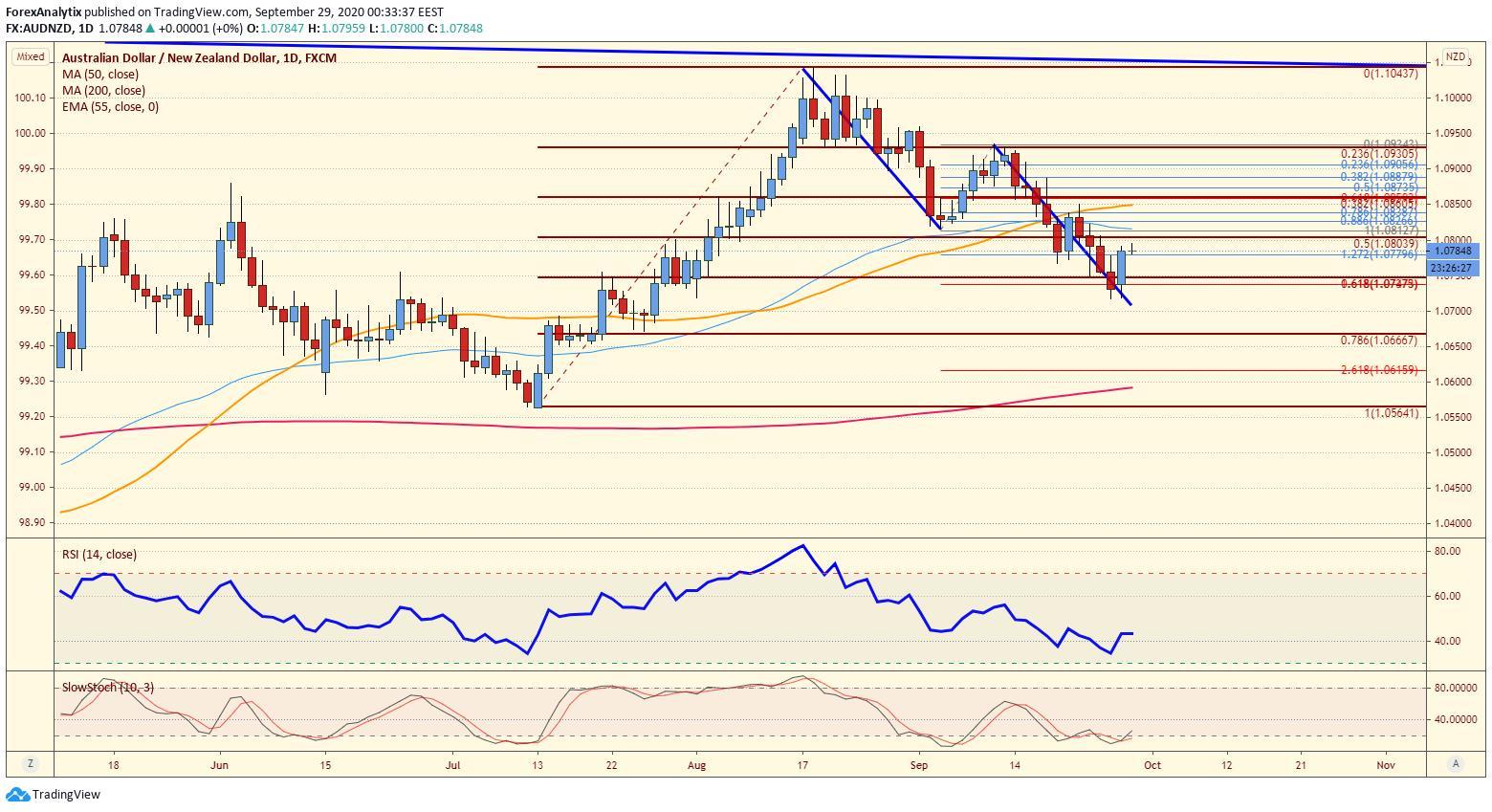Click the 2.618(1.06159) extension label
Viewport: 1492px width, 812px height.
click(1379, 369)
